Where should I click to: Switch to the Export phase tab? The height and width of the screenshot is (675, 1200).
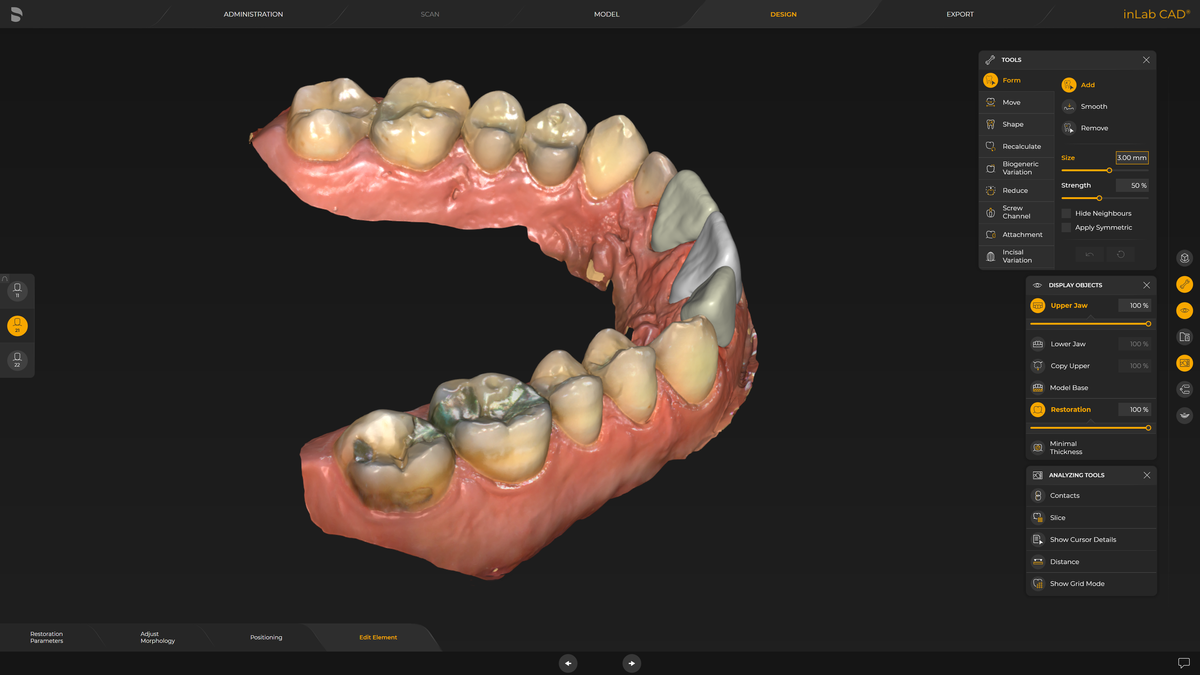[x=959, y=14]
